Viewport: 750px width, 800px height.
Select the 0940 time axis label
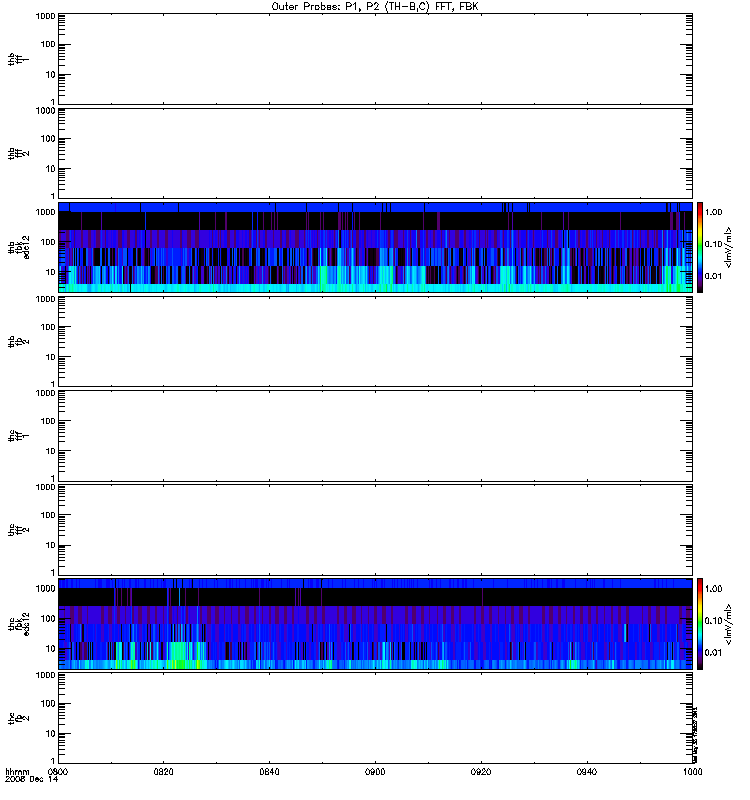587,771
